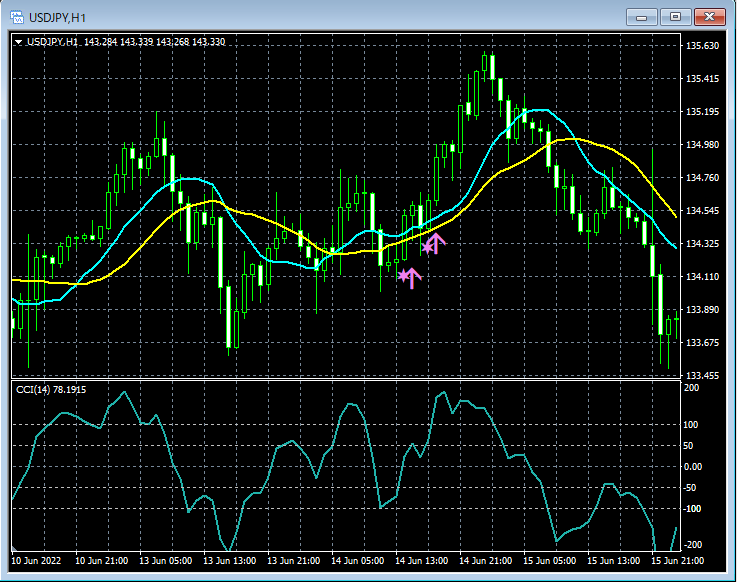Click the 15 Jun 21:00 time label
The width and height of the screenshot is (738, 582).
pos(677,560)
